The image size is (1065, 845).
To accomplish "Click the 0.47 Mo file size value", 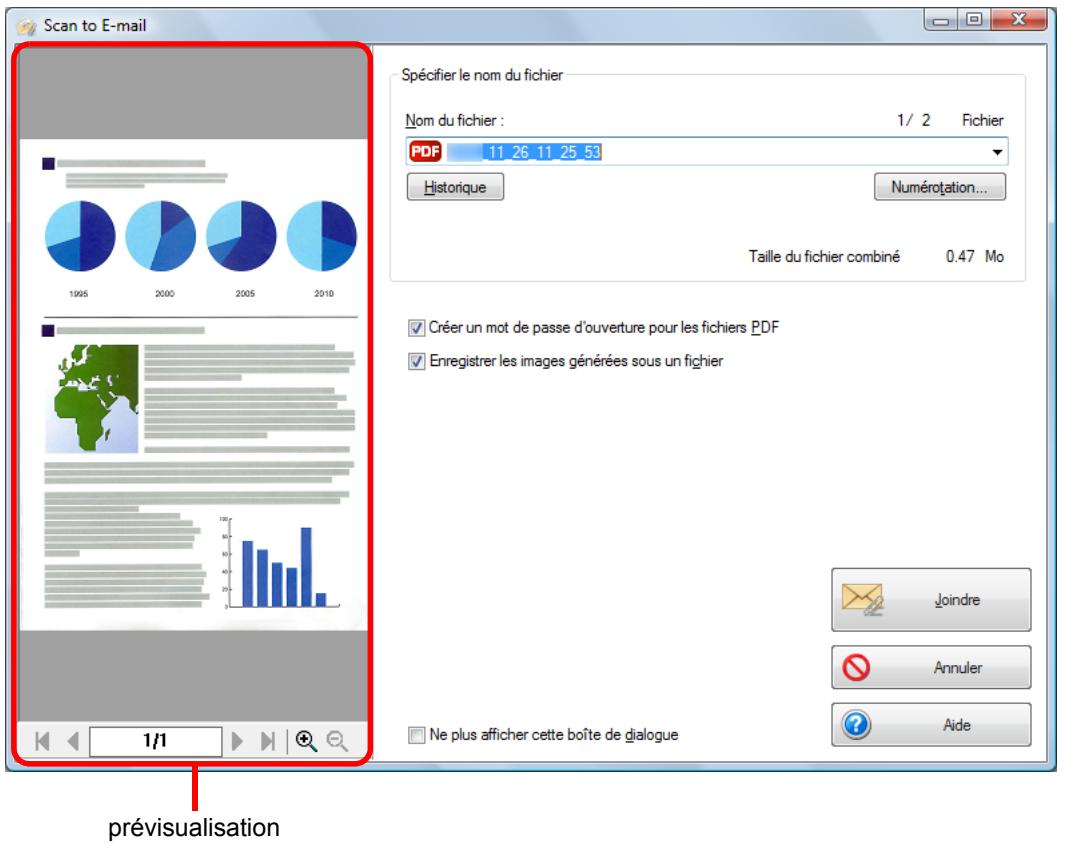I will click(975, 257).
